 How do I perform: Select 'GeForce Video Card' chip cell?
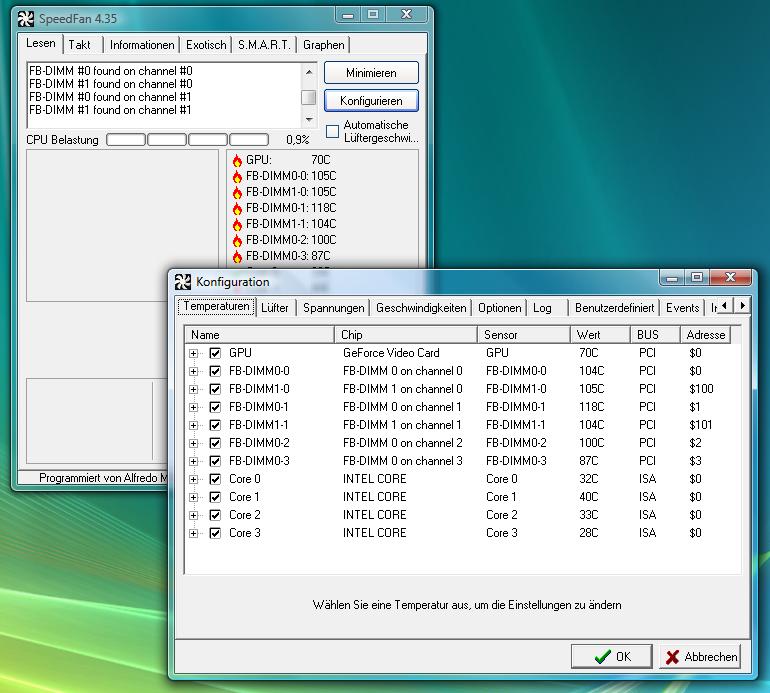tap(391, 353)
